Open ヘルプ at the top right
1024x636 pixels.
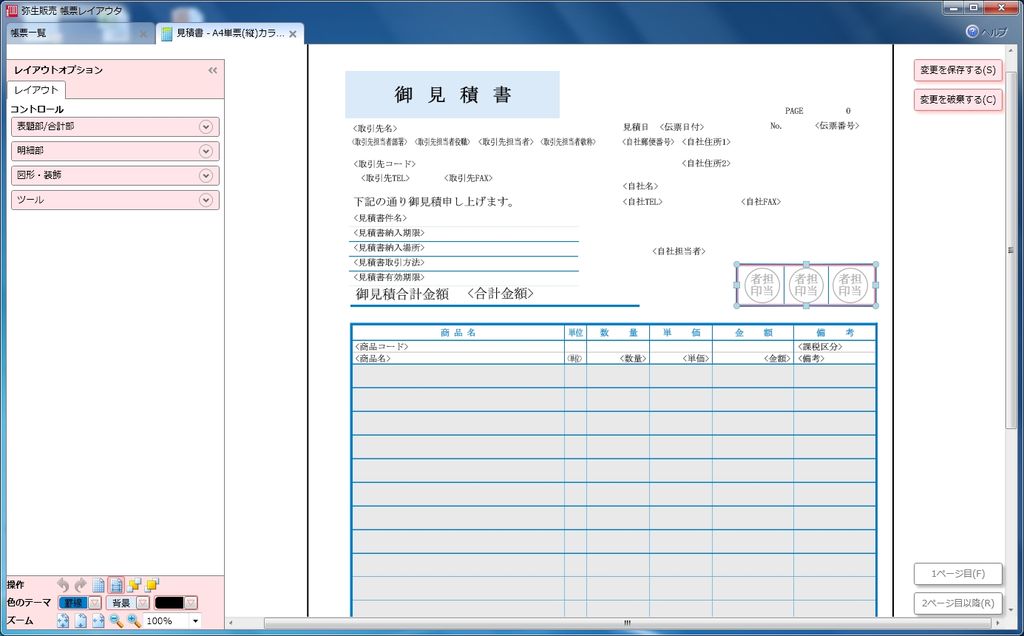coord(987,32)
